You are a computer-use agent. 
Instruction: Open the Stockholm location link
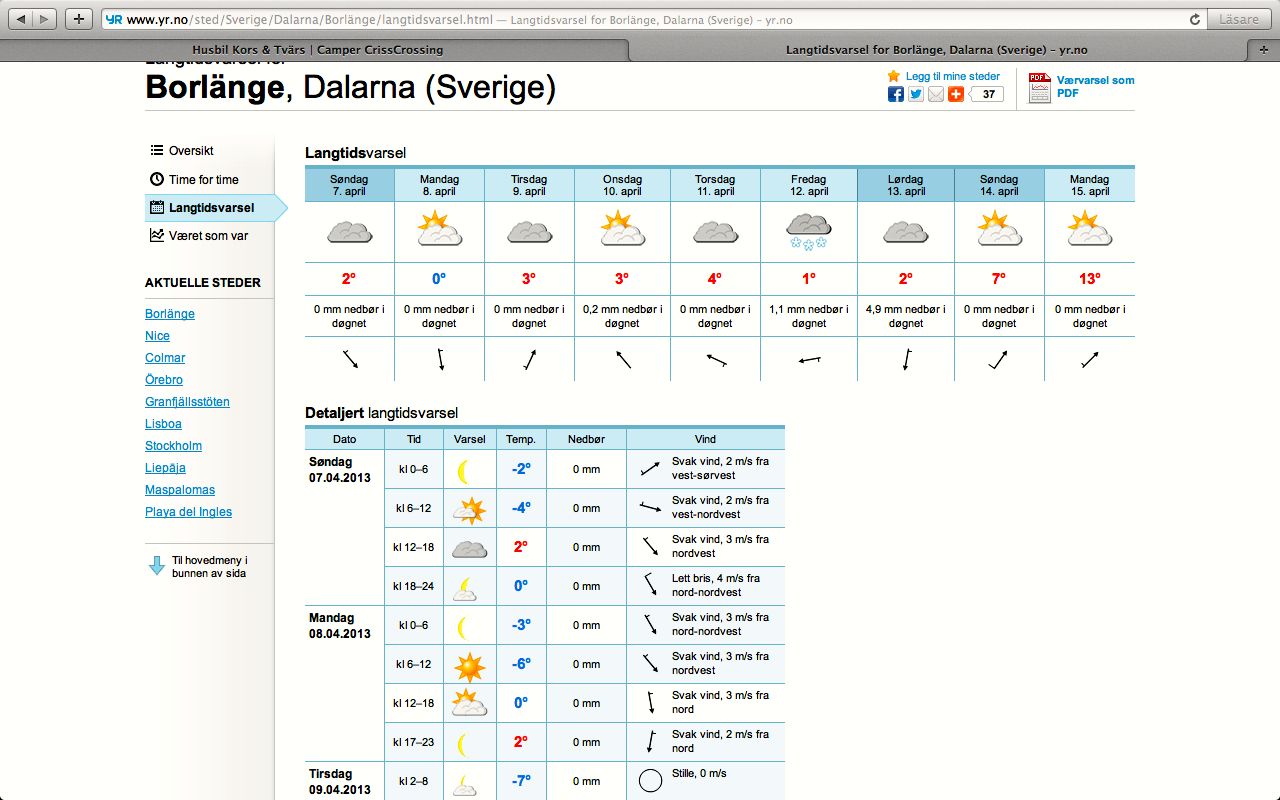(x=173, y=446)
